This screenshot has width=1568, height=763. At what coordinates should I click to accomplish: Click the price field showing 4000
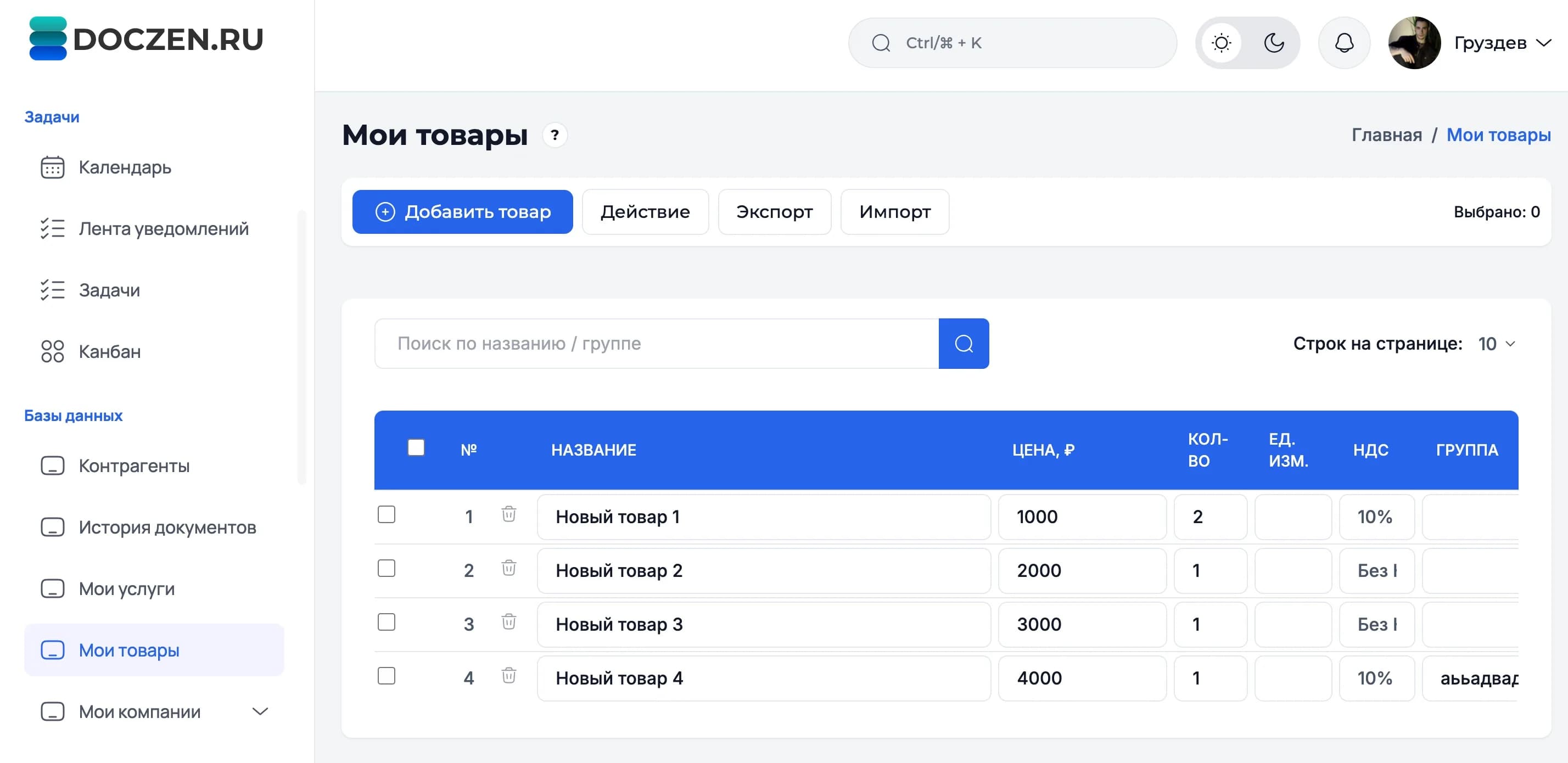pyautogui.click(x=1082, y=678)
